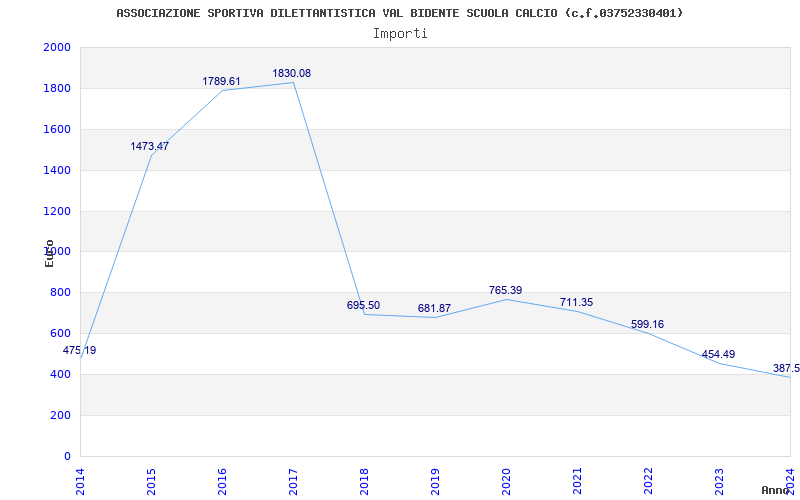Click the 2024 x-axis label
The height and width of the screenshot is (500, 800).
click(x=790, y=481)
